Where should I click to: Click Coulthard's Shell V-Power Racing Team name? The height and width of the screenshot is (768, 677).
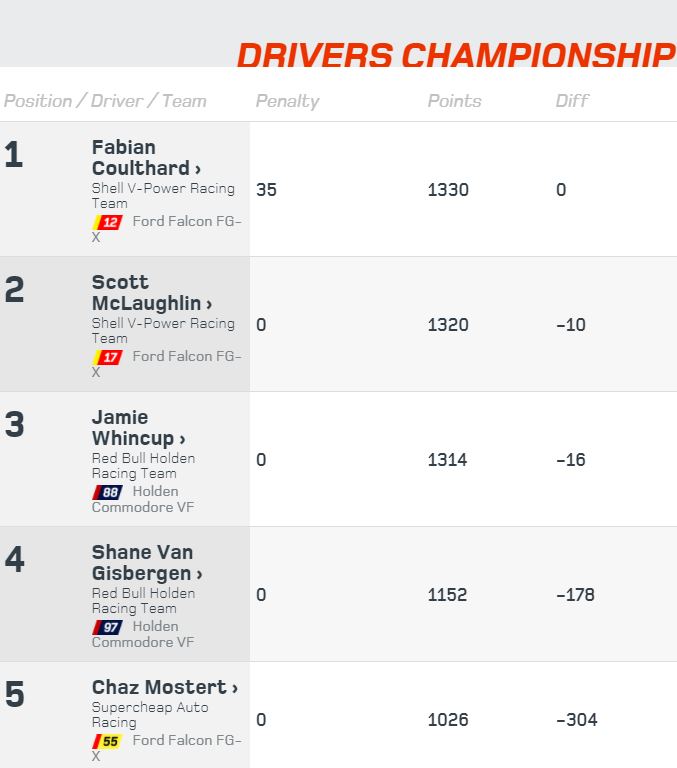pyautogui.click(x=163, y=195)
